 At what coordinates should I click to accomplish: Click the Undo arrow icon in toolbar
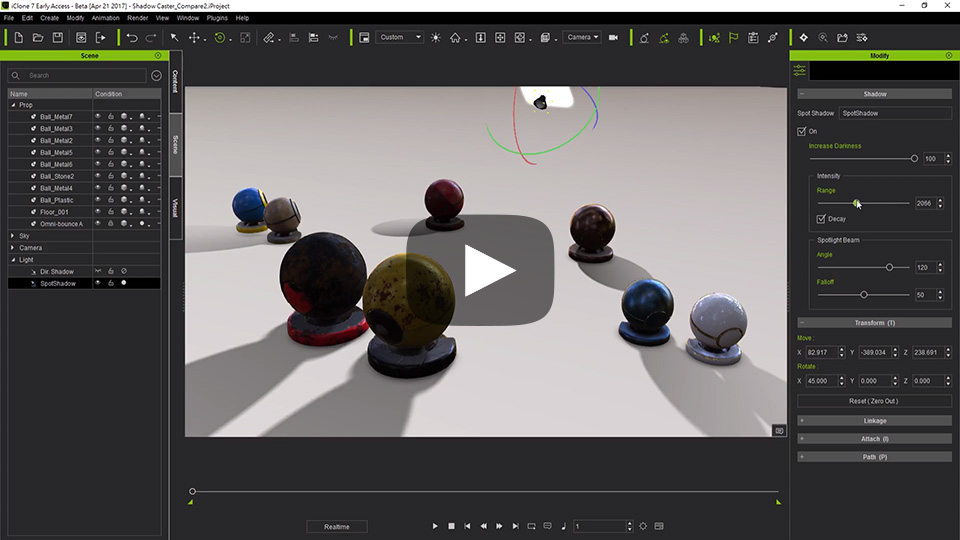click(132, 38)
